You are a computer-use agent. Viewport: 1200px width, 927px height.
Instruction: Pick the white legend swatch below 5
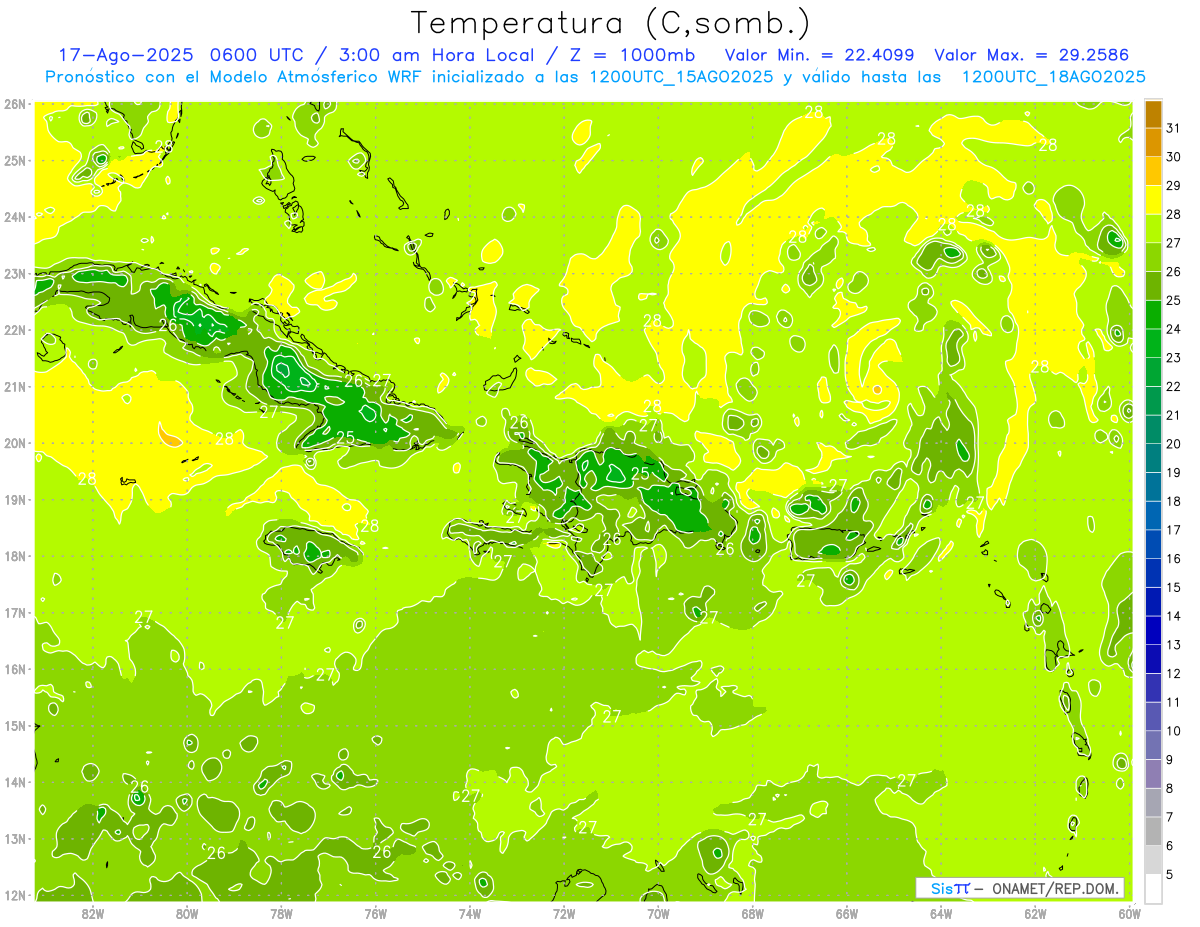[x=1153, y=888]
